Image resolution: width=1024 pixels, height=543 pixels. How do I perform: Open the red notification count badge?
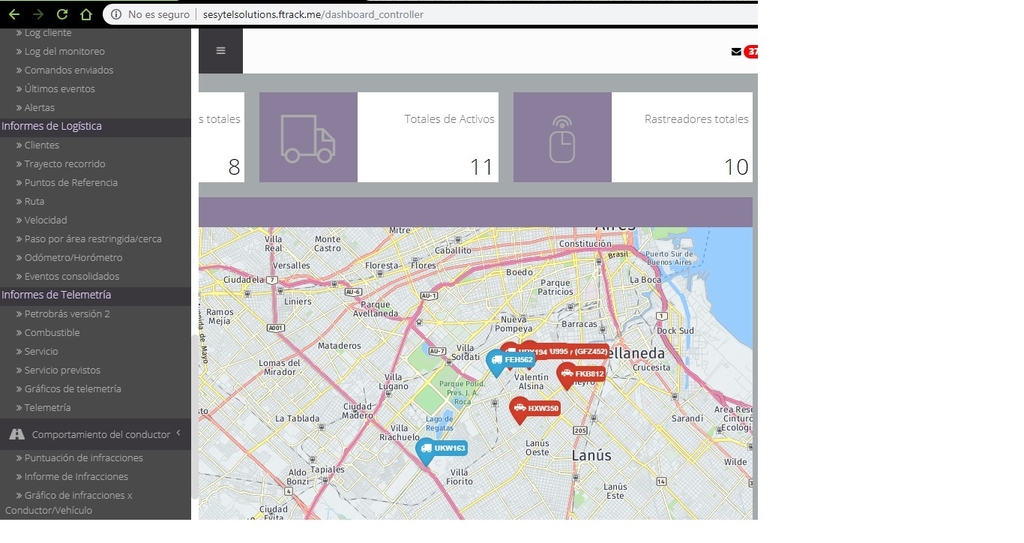click(x=752, y=52)
